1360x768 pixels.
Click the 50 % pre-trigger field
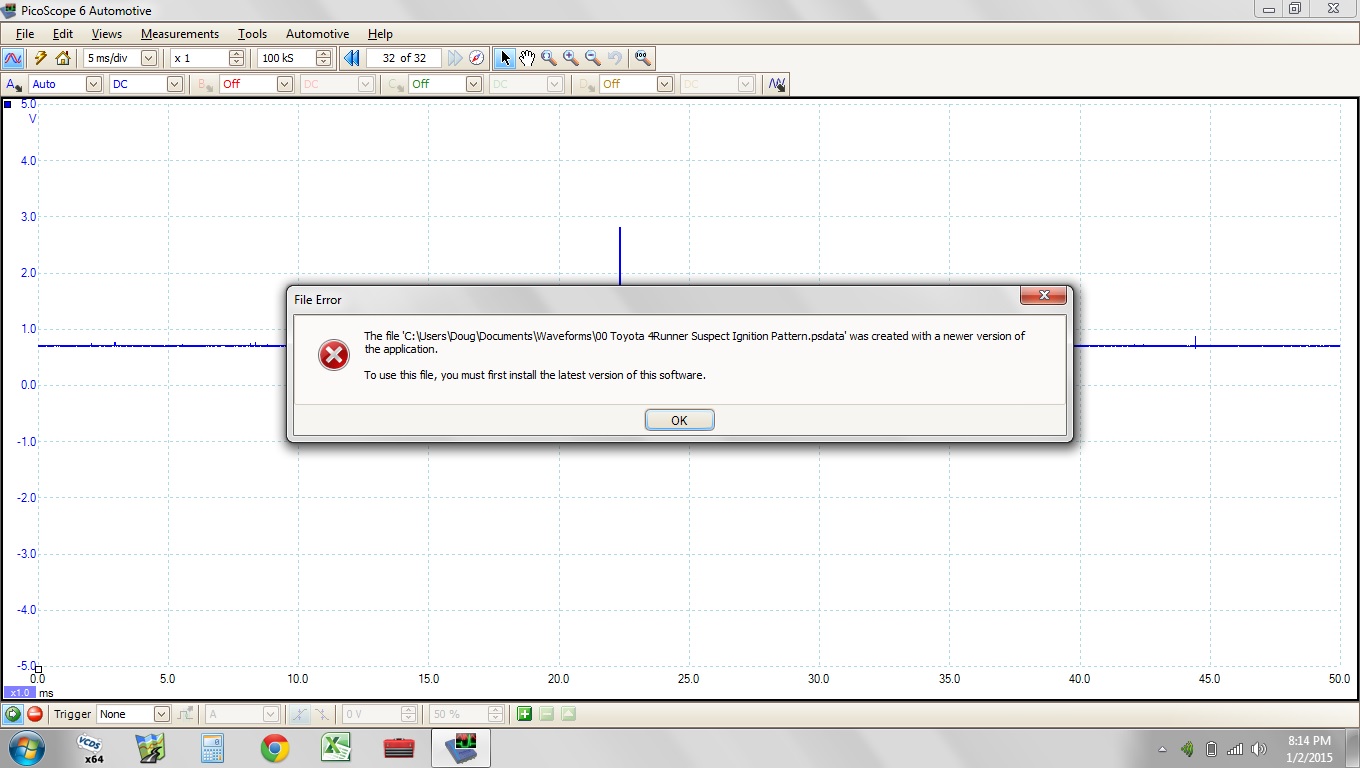pos(458,714)
